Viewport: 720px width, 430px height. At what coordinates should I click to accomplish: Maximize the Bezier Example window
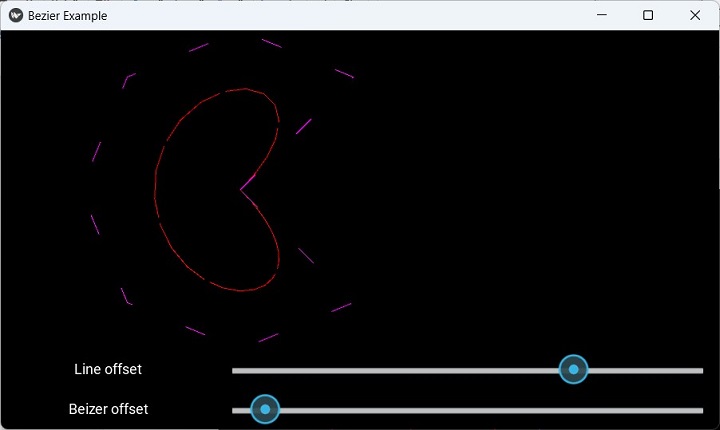tap(648, 15)
